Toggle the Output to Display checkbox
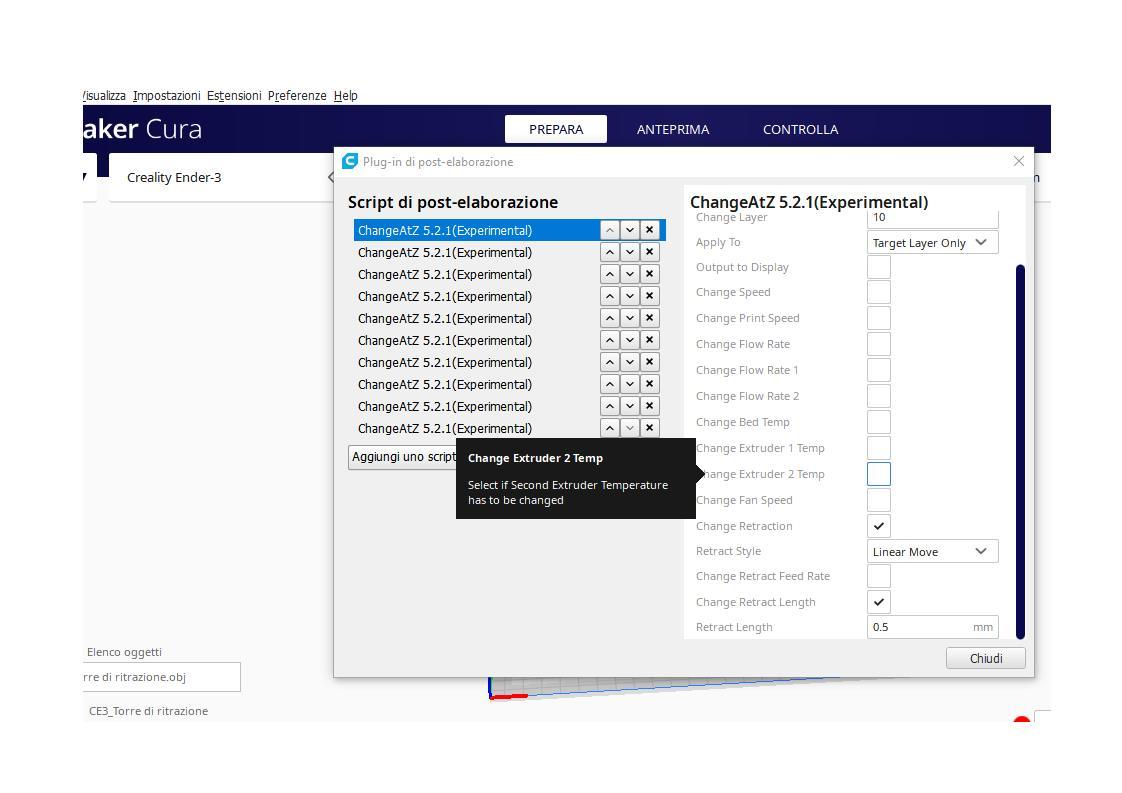 [x=878, y=267]
